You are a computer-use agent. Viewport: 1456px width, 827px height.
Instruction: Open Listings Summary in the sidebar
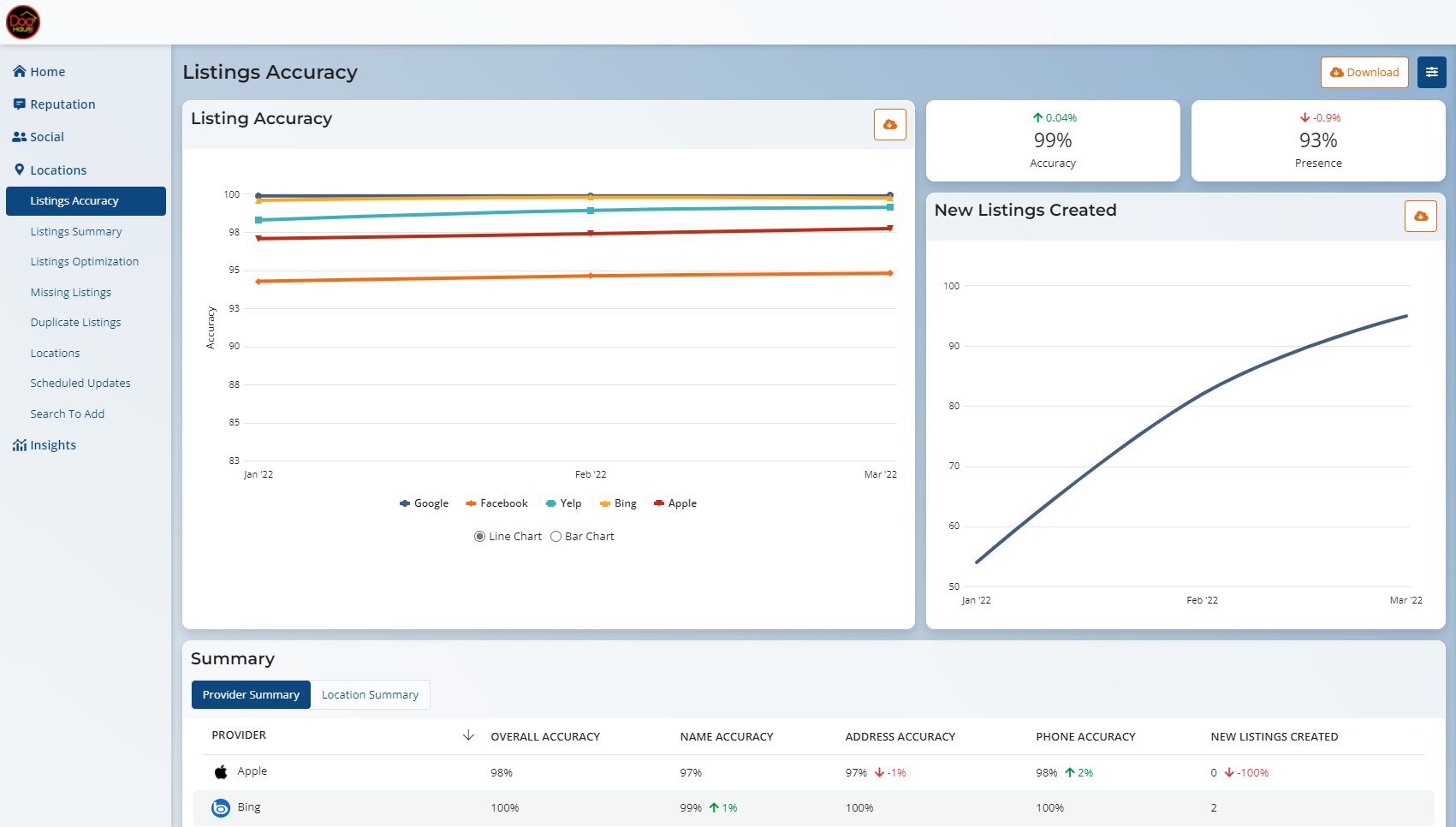coord(76,232)
